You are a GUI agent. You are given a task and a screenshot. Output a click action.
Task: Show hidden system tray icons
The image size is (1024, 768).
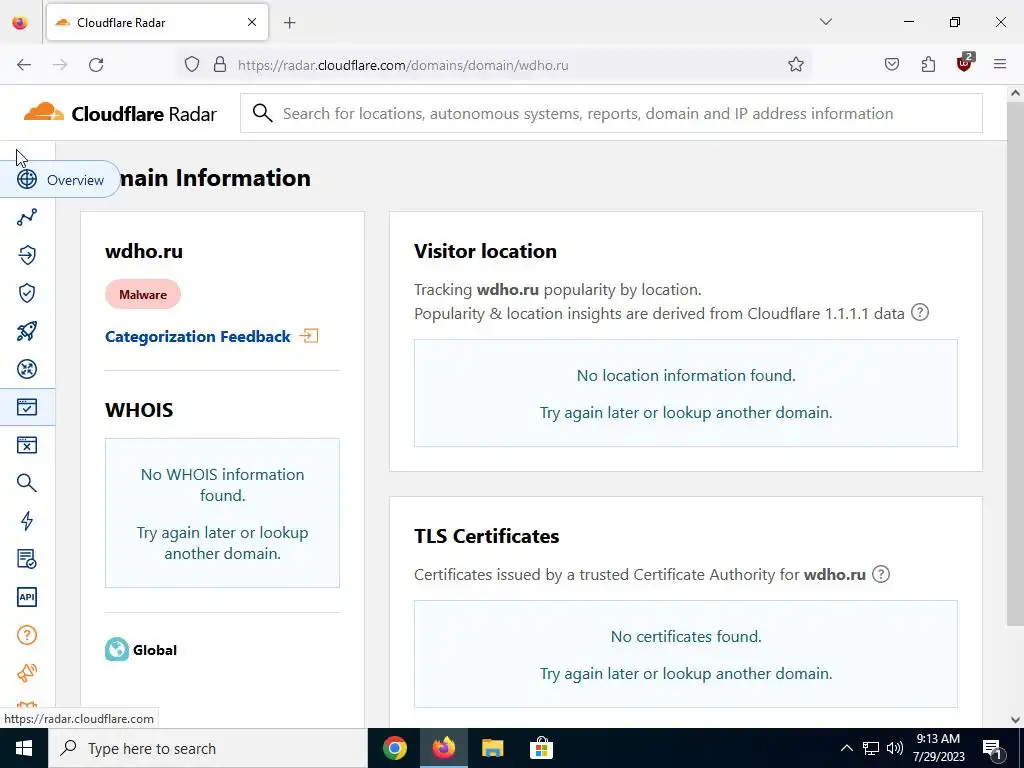846,748
